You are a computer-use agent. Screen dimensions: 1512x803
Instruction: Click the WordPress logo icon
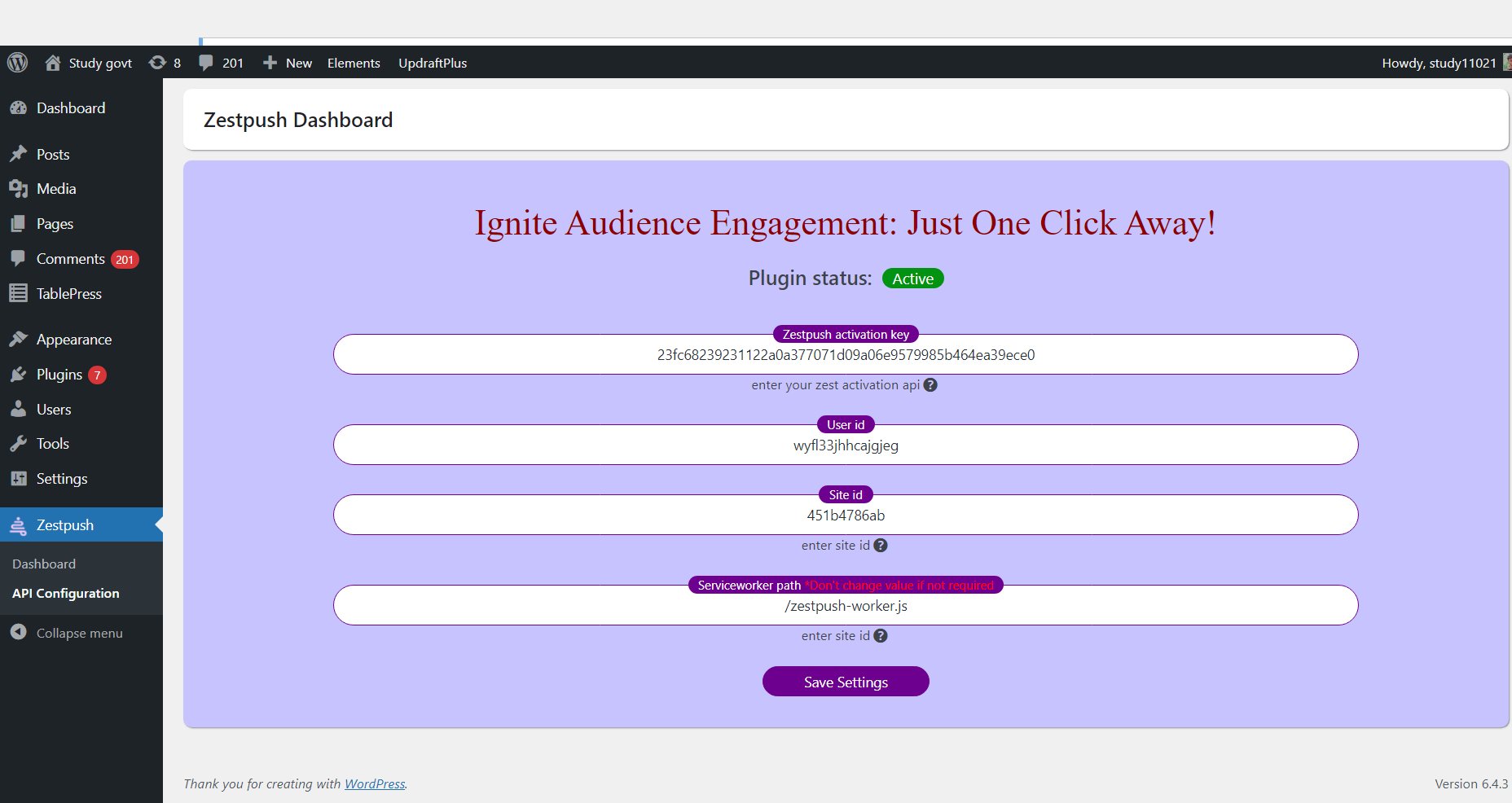17,63
